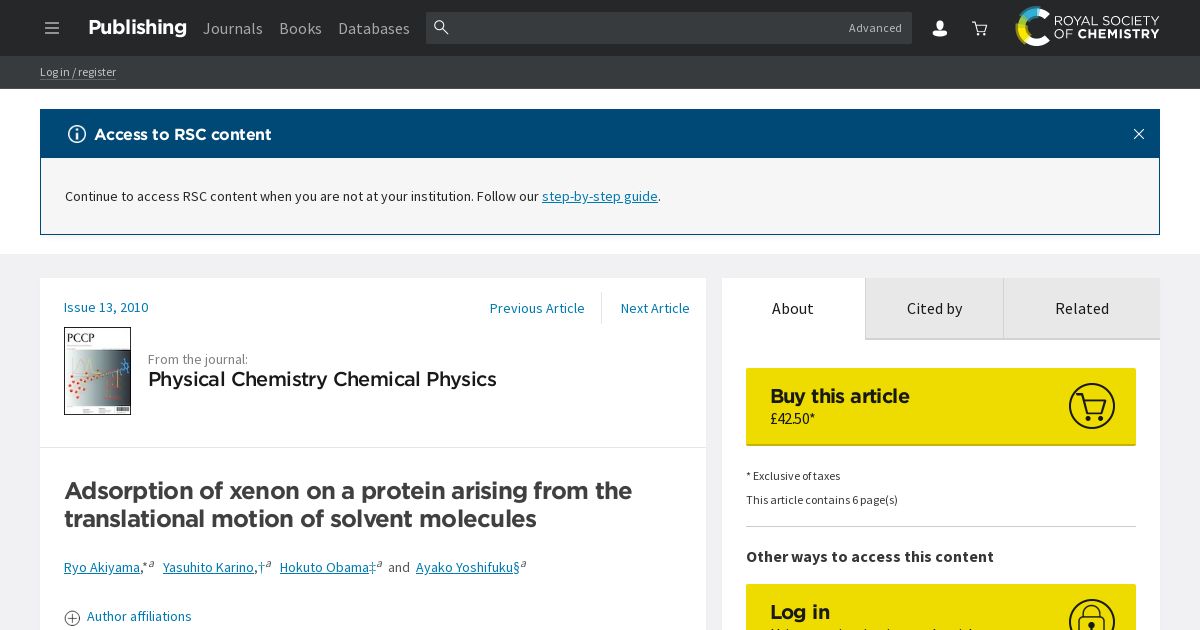Close the Access to RSC content banner

pos(1138,134)
